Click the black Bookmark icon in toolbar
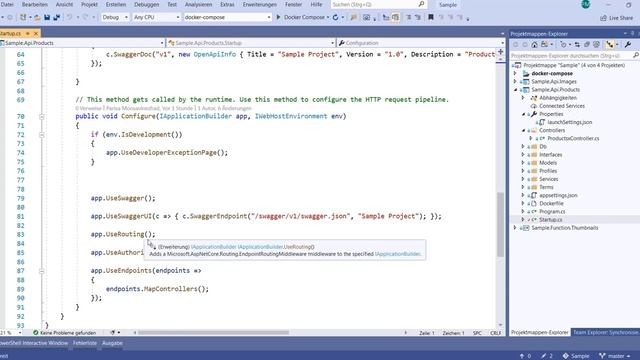Screen dimensions: 640x360 click(431, 18)
